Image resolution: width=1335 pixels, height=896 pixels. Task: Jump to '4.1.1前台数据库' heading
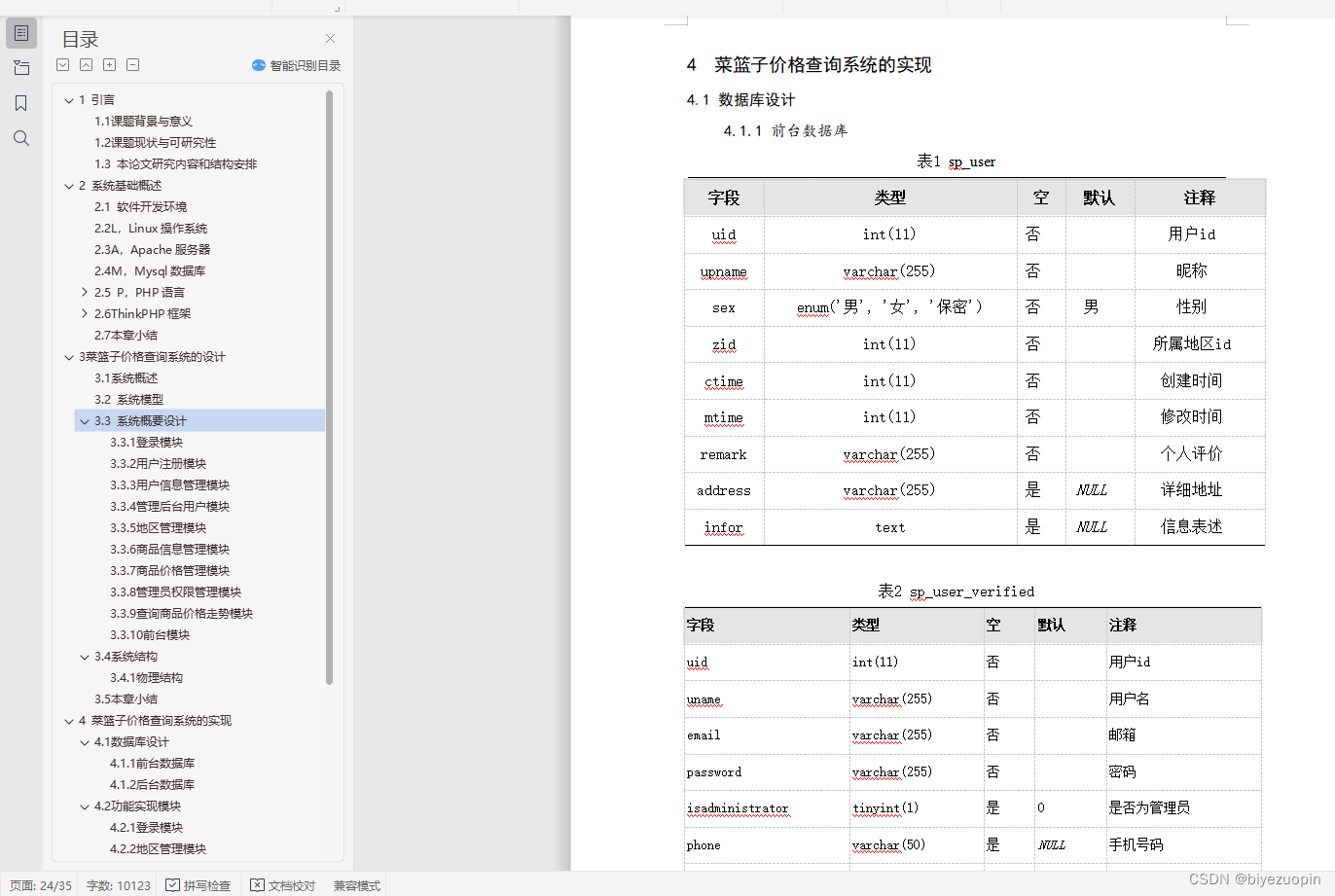click(x=152, y=764)
